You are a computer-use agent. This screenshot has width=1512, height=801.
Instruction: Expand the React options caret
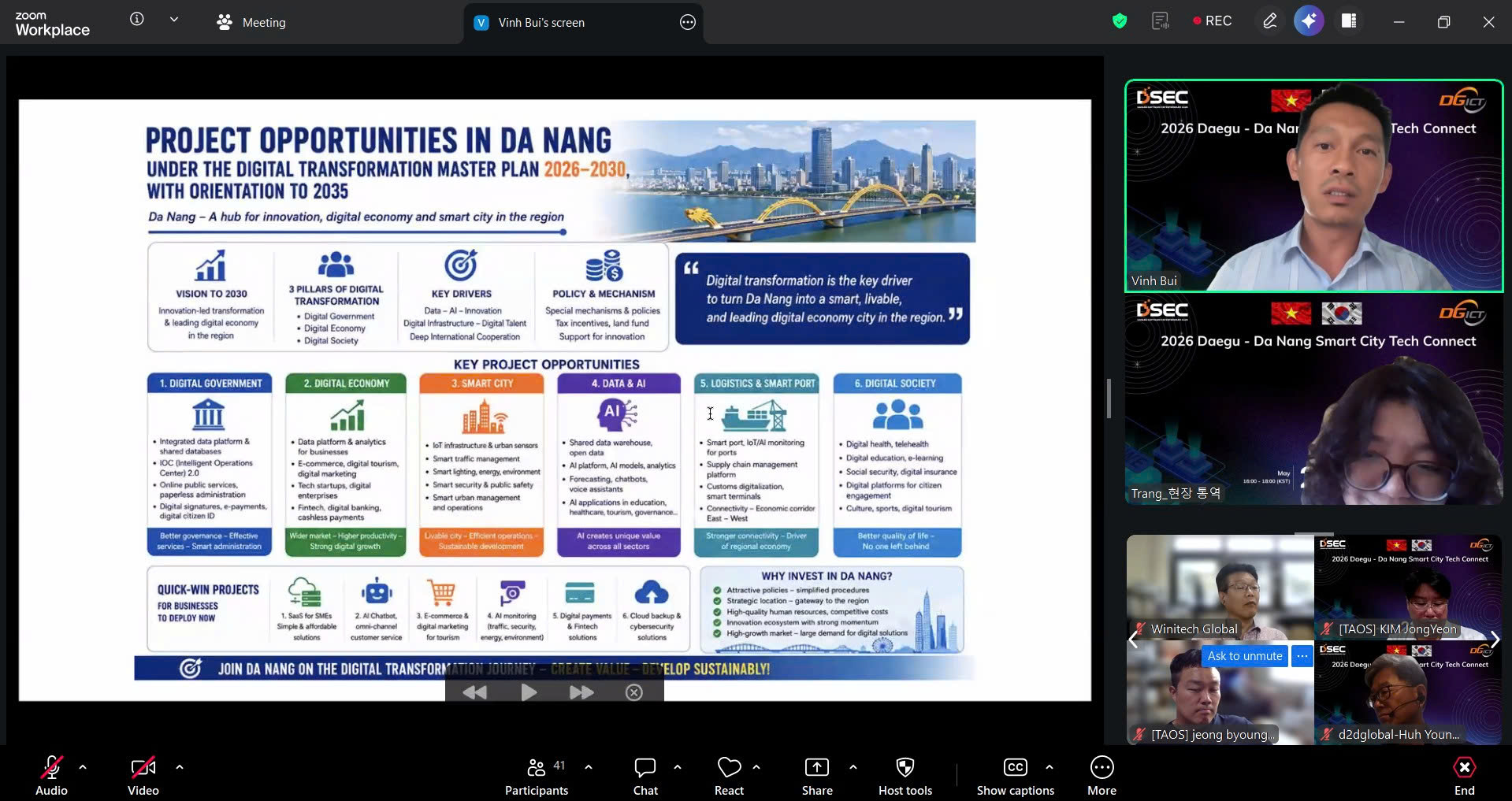(756, 767)
